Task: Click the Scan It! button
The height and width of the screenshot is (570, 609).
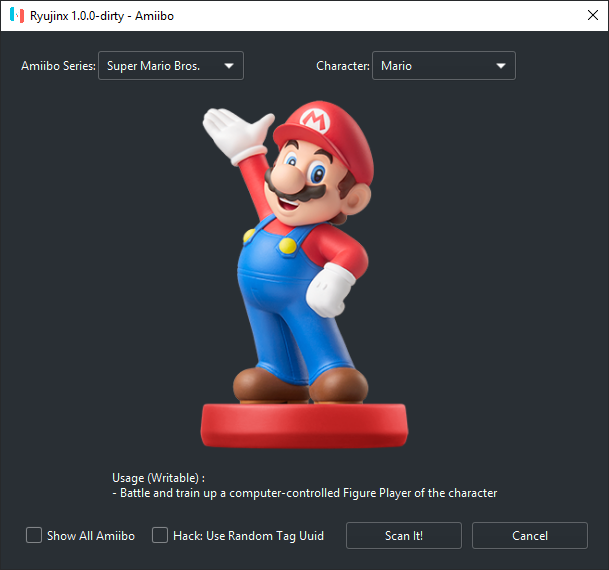Action: coord(404,535)
